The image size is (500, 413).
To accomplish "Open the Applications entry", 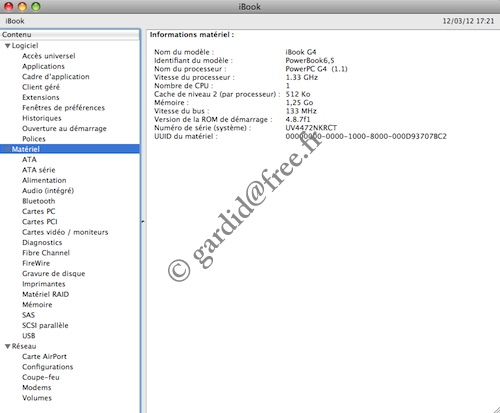I will (43, 66).
